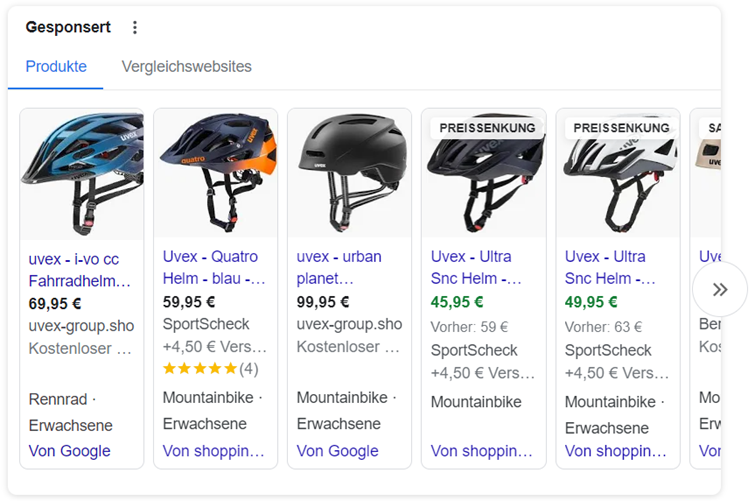Click the Uvex Quatro blue-orange helmet image
Viewport: 755px width, 501px height.
point(215,173)
